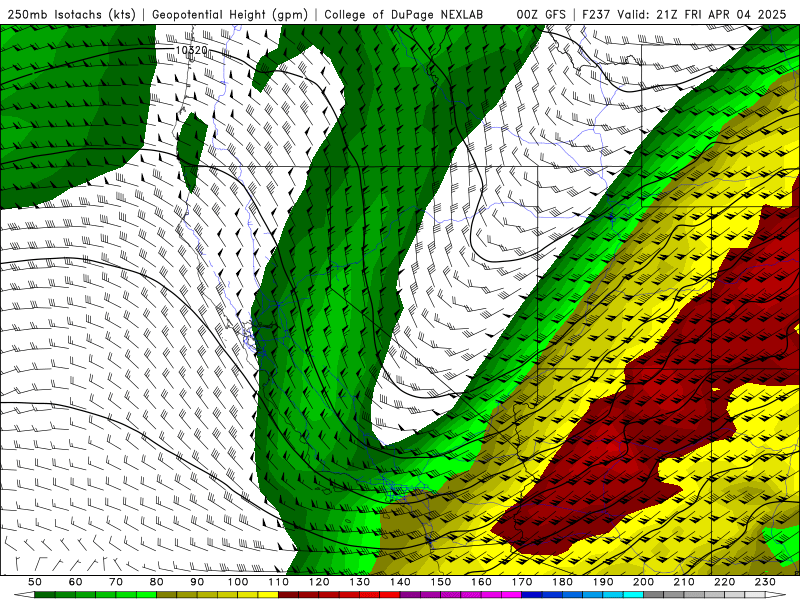Click the '130' value on the color scale
Viewport: 800px width, 600px height.
point(360,582)
